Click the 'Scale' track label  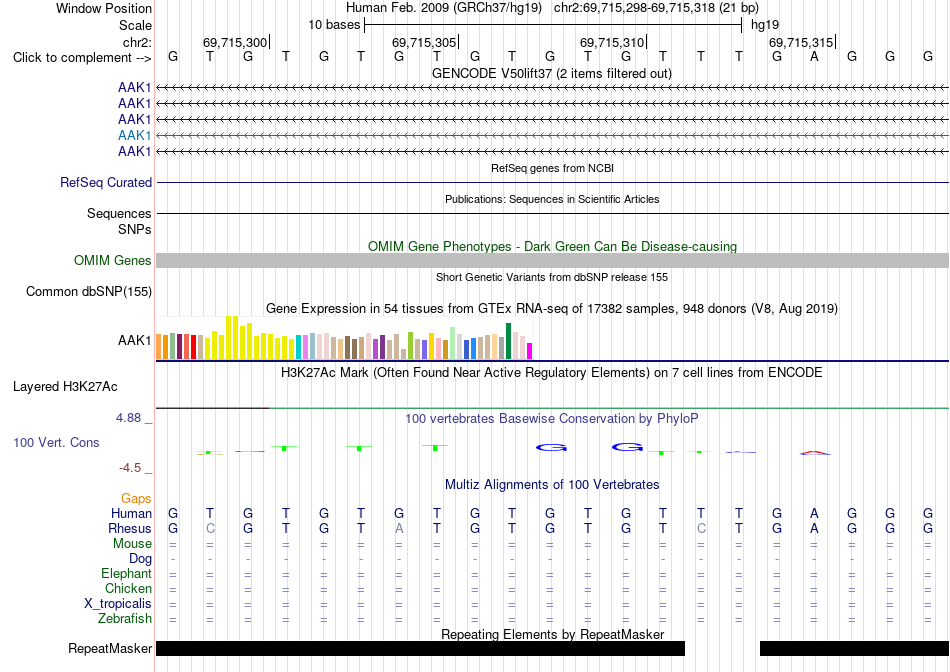(135, 25)
